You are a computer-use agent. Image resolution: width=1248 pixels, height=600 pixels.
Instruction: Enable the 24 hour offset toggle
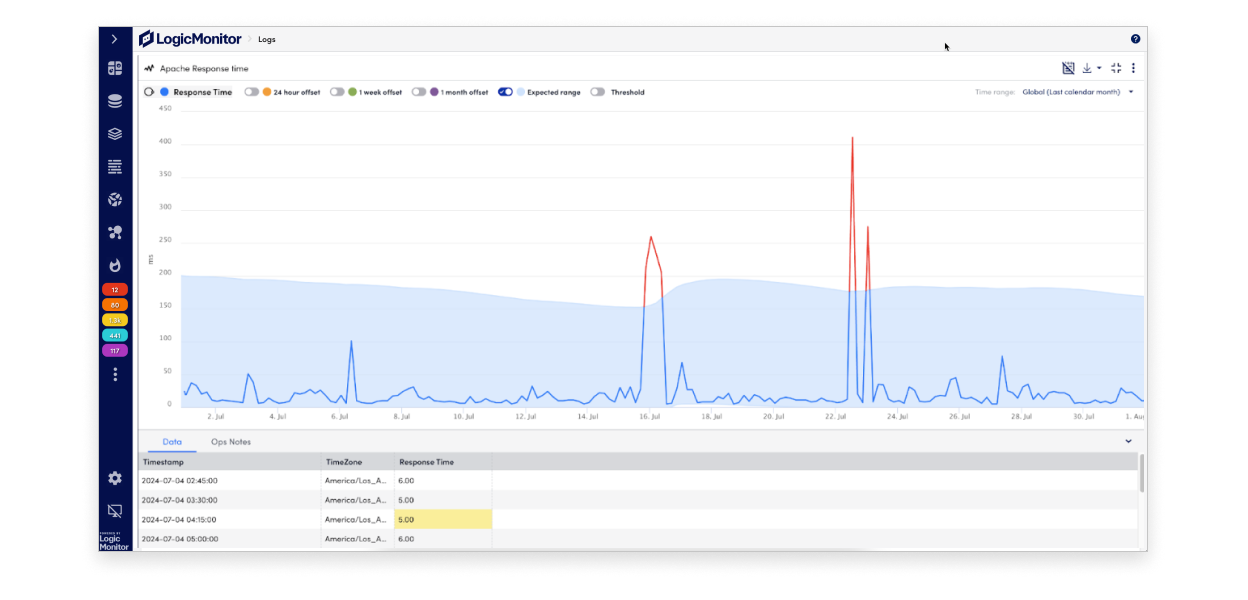coord(252,92)
